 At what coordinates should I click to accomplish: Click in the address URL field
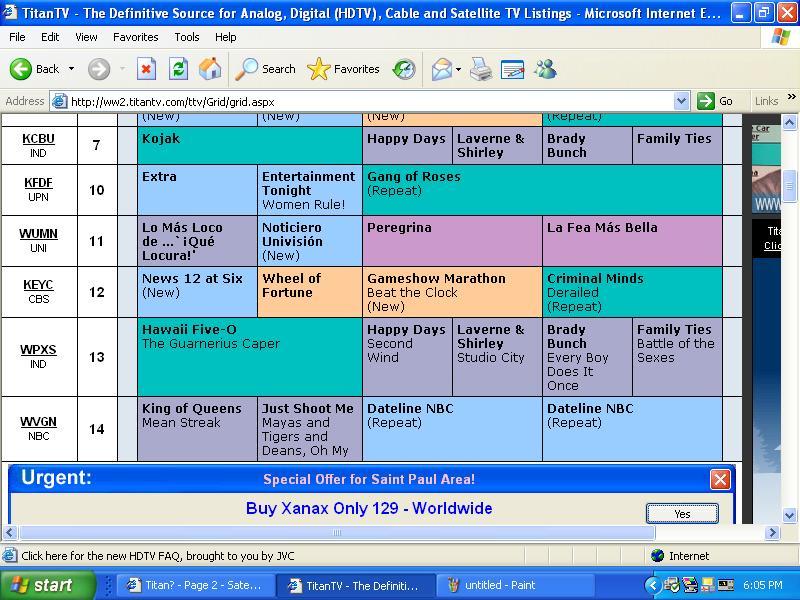point(370,101)
